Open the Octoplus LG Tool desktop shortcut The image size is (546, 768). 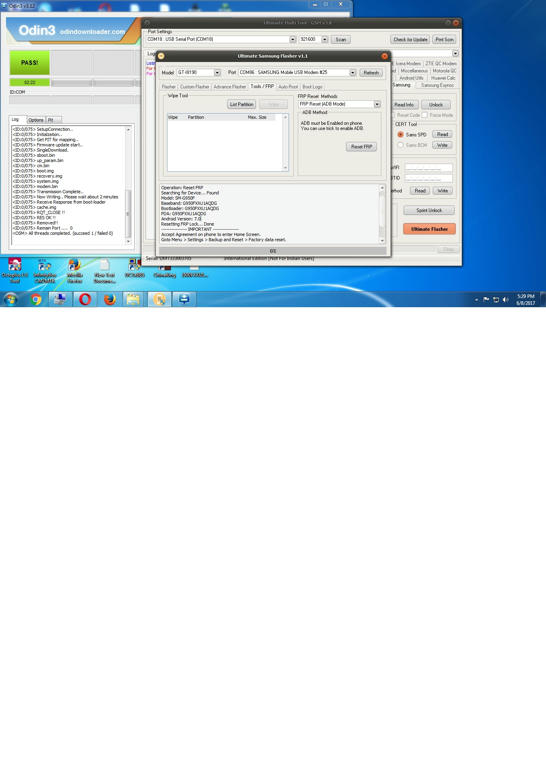coord(15,270)
